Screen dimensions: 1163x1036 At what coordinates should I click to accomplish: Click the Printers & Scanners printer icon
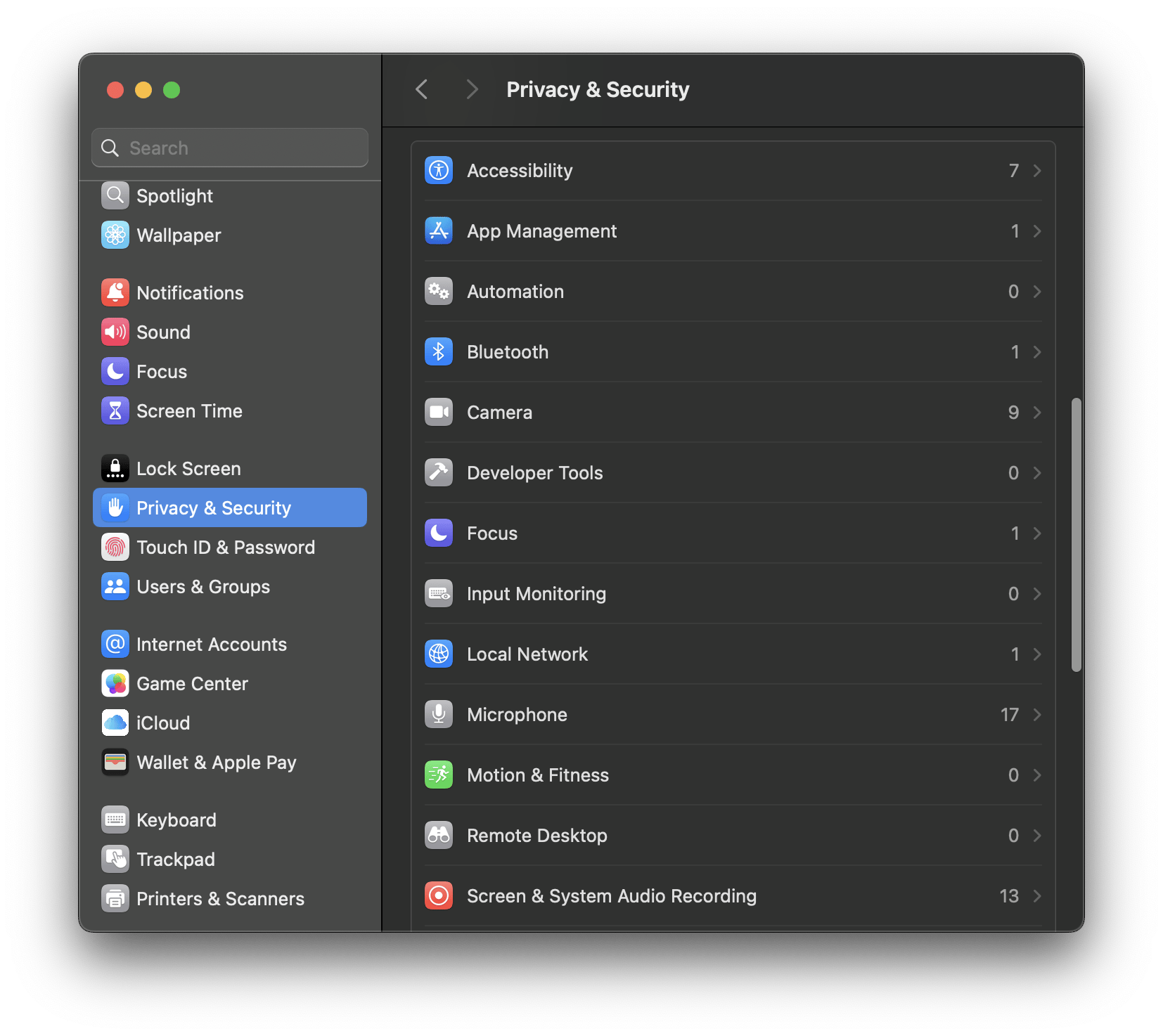coord(115,899)
